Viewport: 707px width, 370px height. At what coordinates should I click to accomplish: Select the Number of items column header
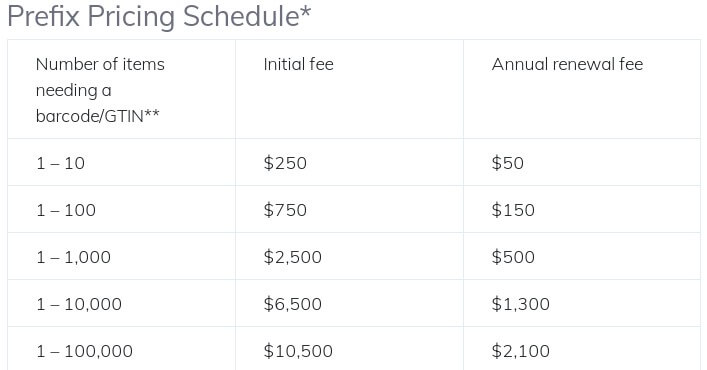pos(121,89)
